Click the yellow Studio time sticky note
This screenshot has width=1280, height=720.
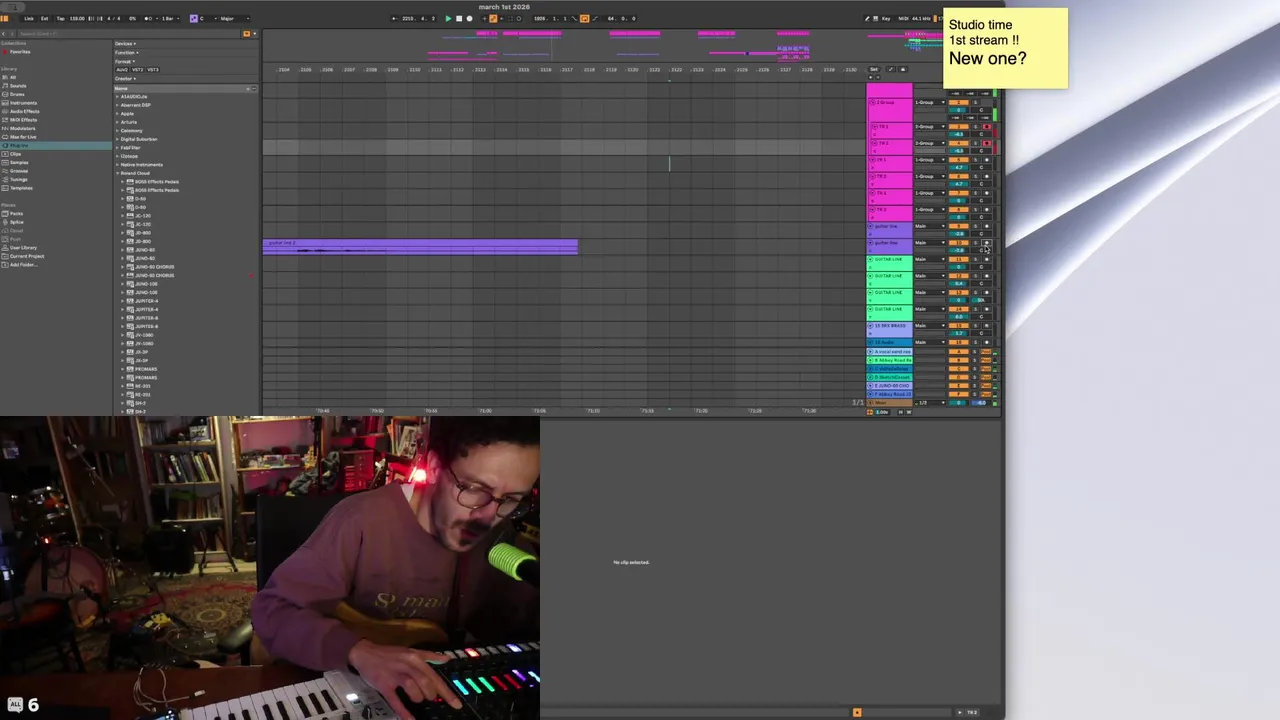point(1005,48)
